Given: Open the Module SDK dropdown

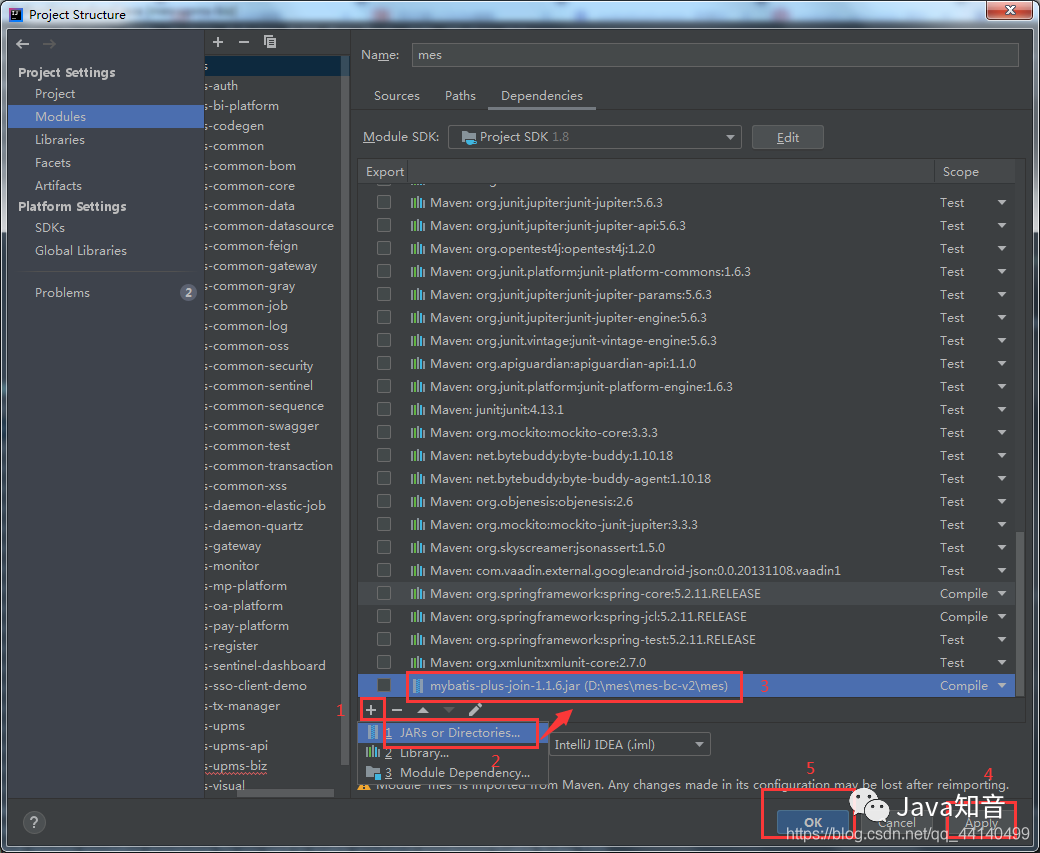Looking at the screenshot, I should click(x=594, y=137).
